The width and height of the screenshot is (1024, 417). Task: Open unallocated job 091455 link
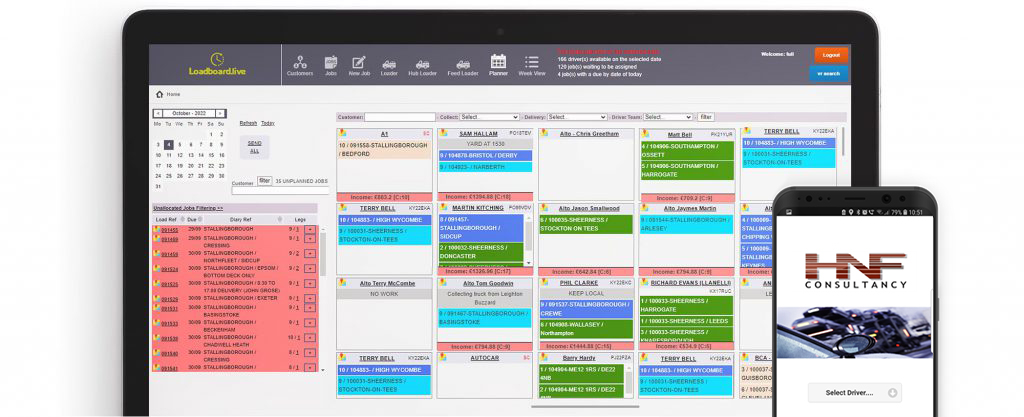click(x=169, y=230)
